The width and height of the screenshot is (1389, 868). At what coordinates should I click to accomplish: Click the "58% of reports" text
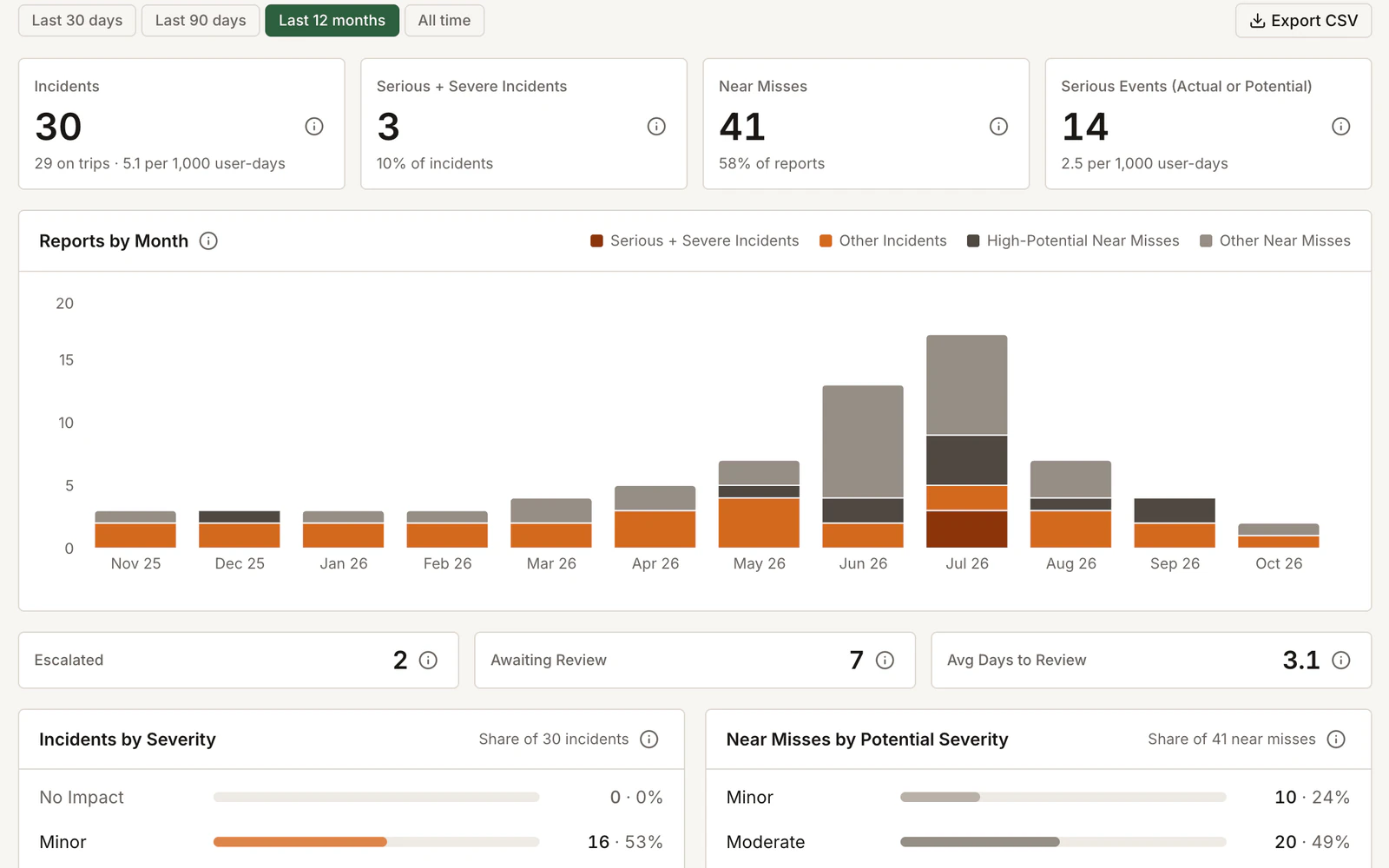(x=772, y=163)
